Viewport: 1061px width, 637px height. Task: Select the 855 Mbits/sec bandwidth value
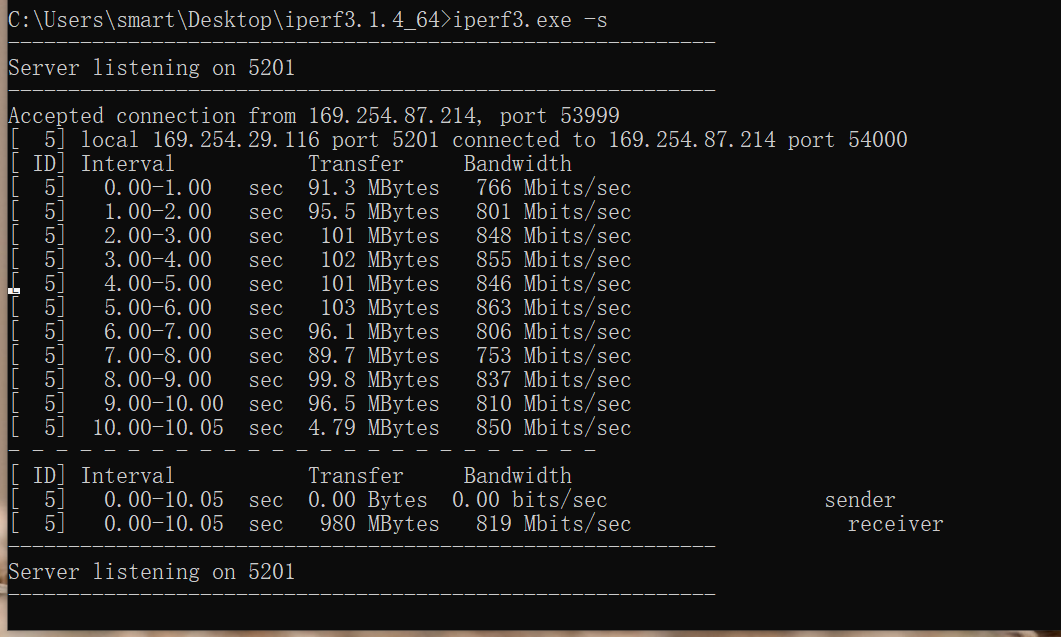coord(554,260)
